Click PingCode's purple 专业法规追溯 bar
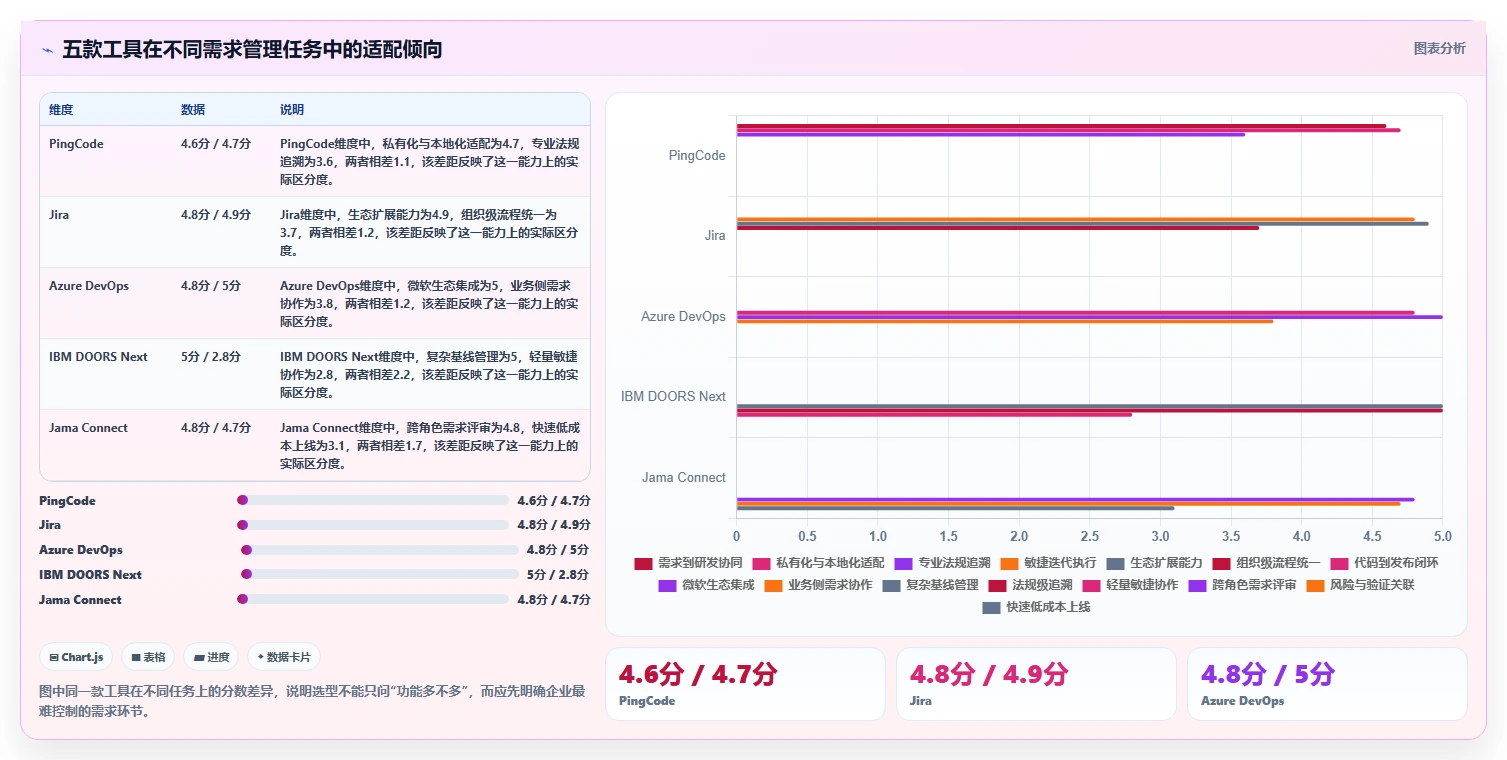 991,134
